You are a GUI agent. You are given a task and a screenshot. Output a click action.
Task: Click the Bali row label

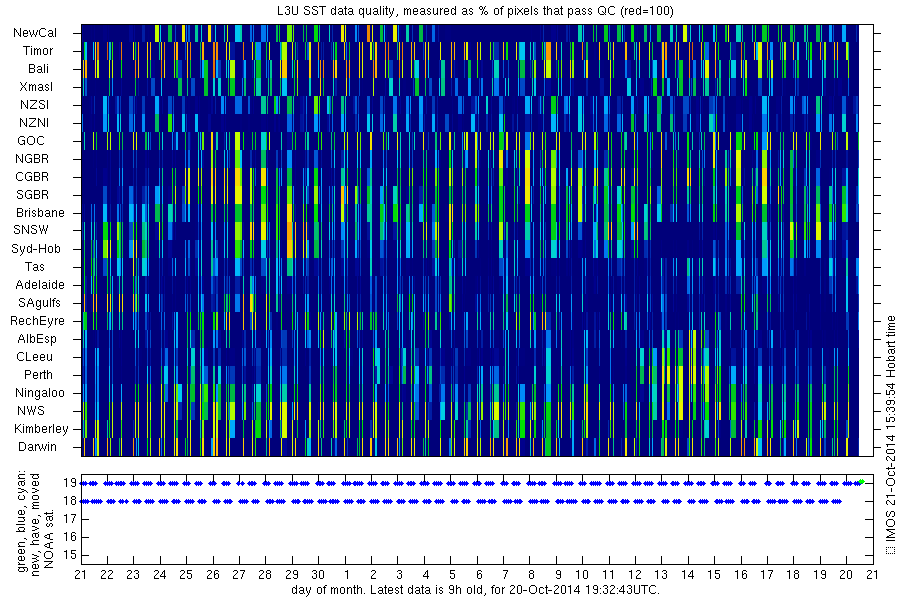pyautogui.click(x=38, y=69)
